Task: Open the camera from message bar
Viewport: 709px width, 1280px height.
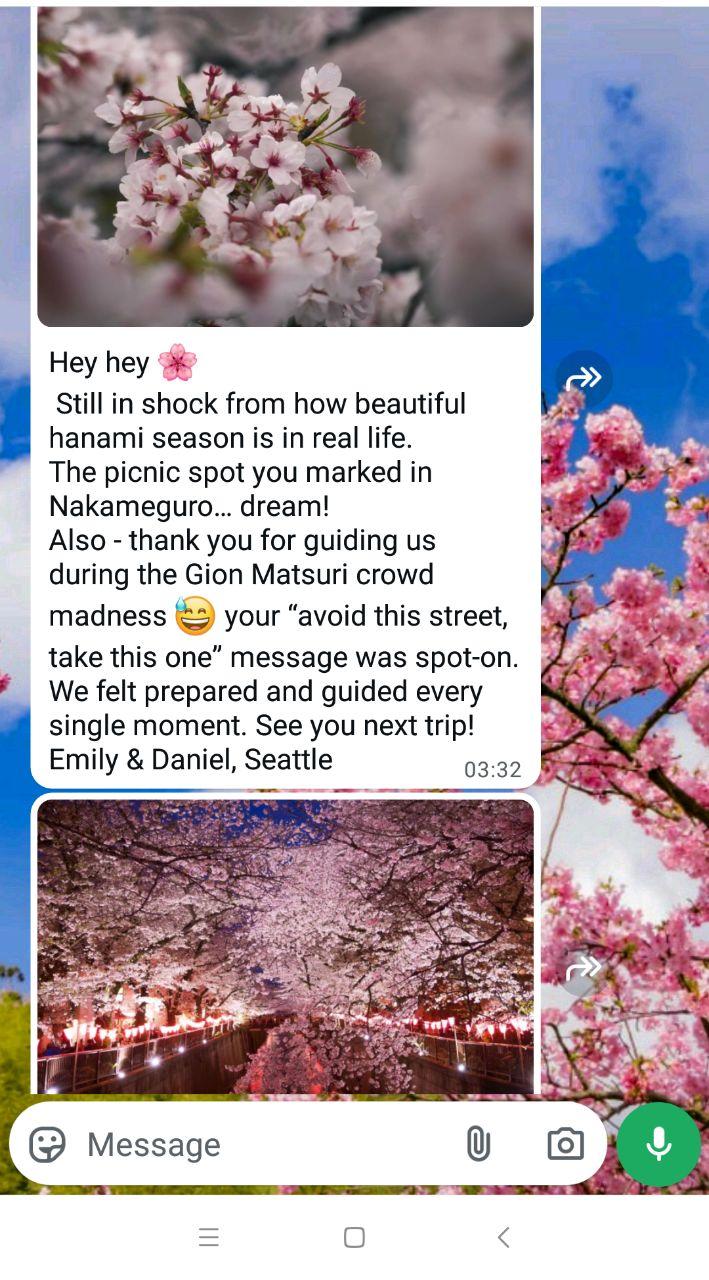Action: pyautogui.click(x=565, y=1144)
